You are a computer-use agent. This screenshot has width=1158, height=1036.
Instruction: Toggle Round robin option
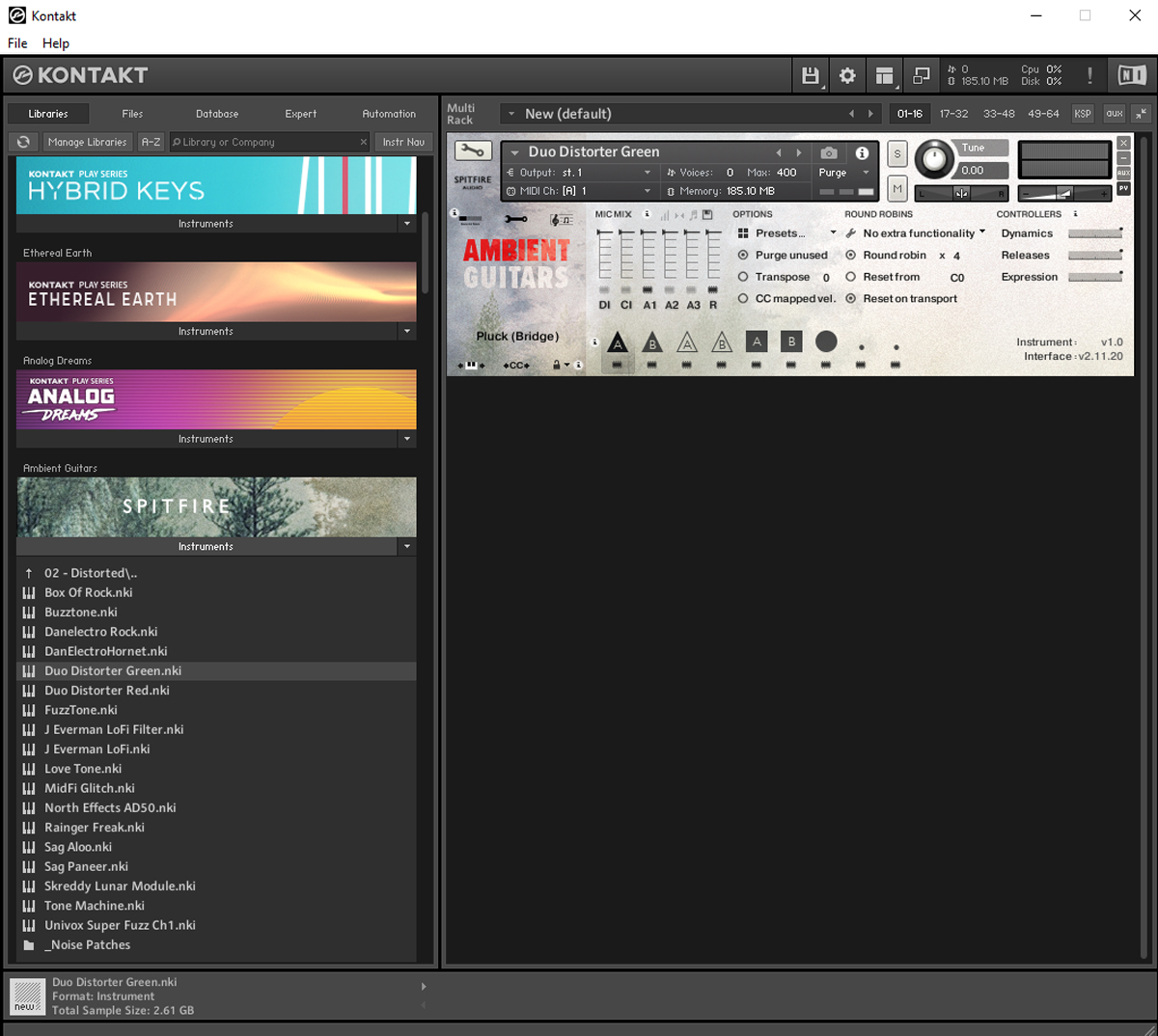[850, 256]
